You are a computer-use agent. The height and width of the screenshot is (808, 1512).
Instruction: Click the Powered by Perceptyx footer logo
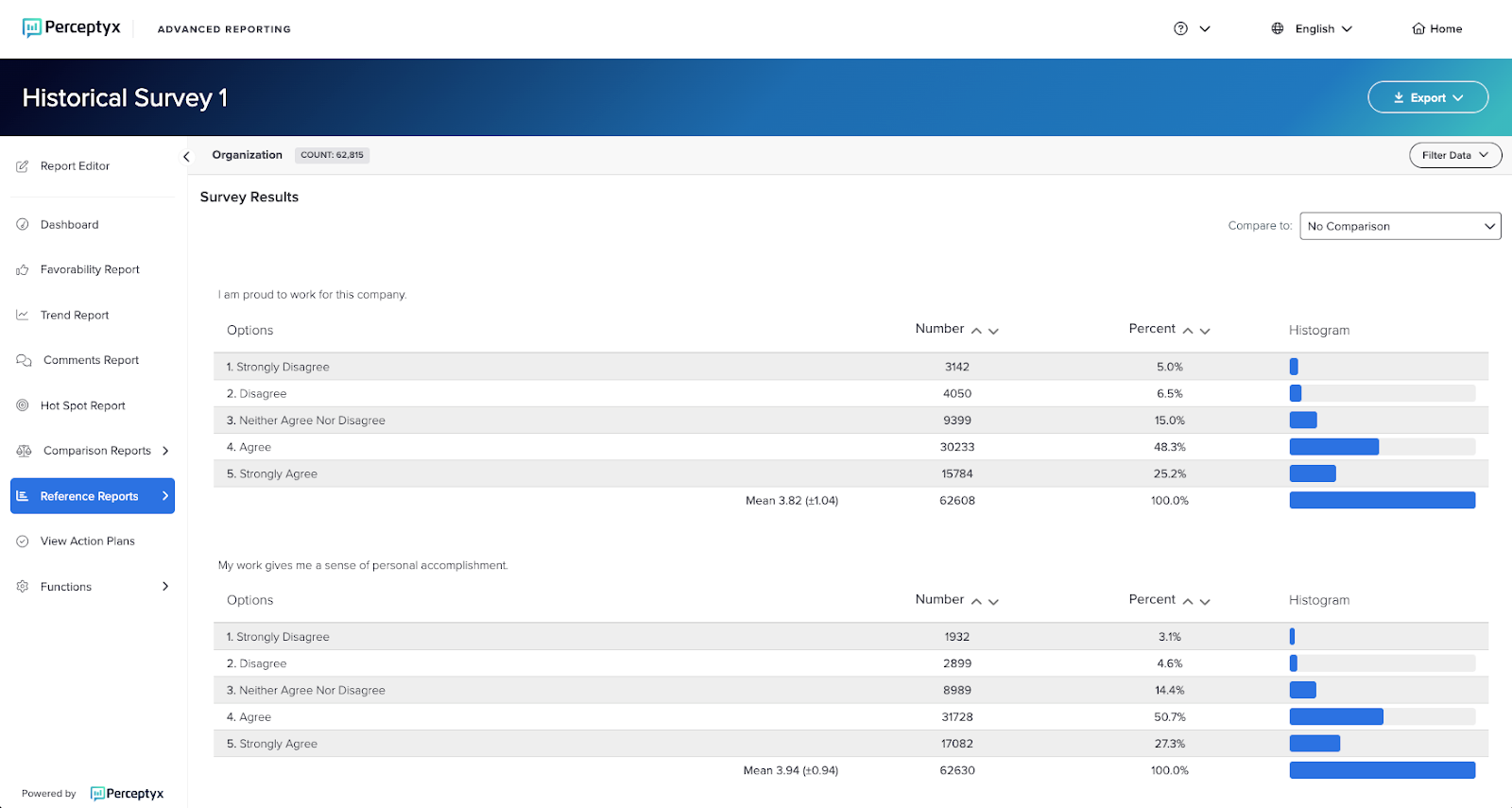tap(127, 794)
